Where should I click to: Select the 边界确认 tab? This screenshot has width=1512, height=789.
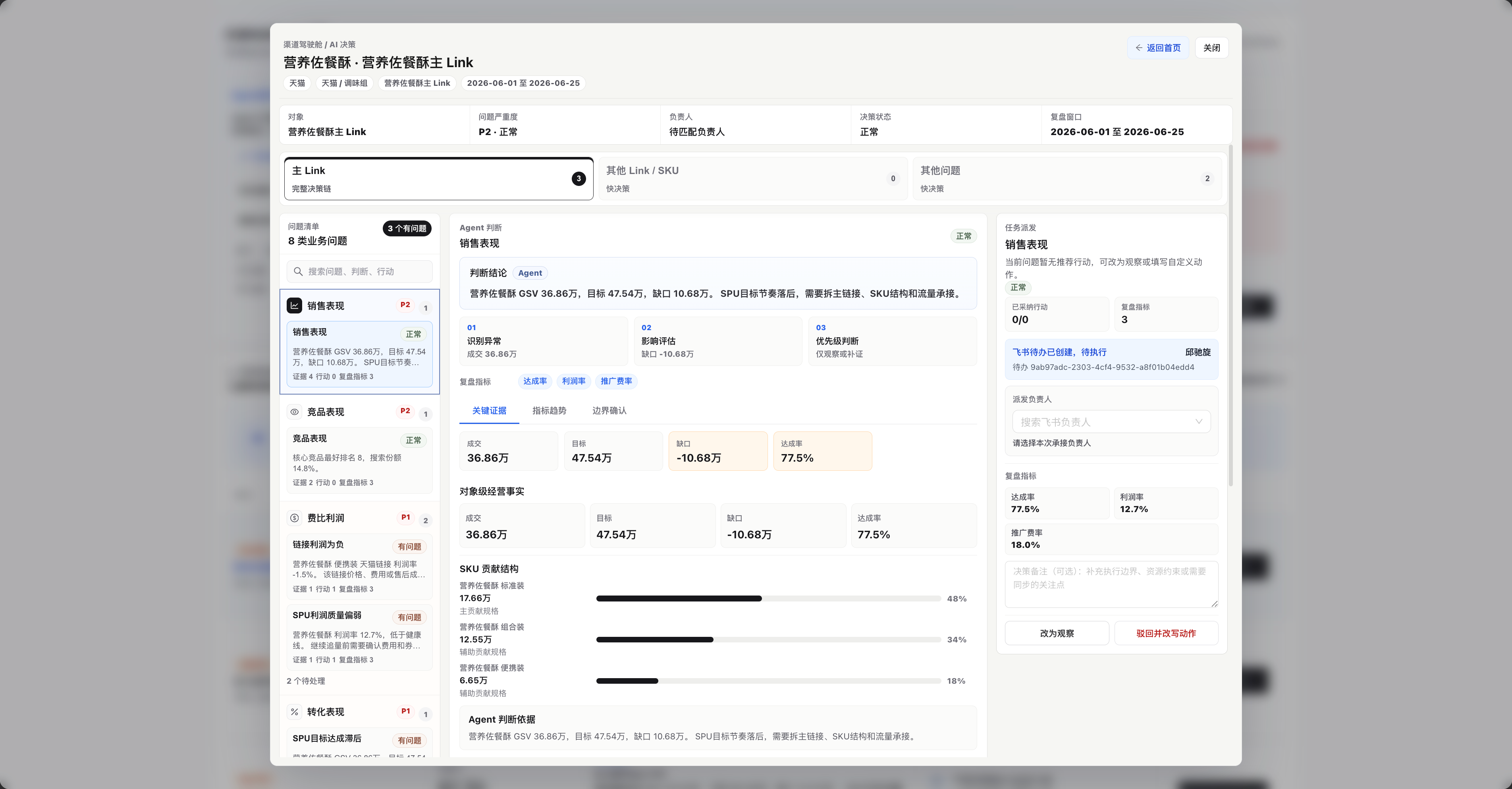(609, 411)
